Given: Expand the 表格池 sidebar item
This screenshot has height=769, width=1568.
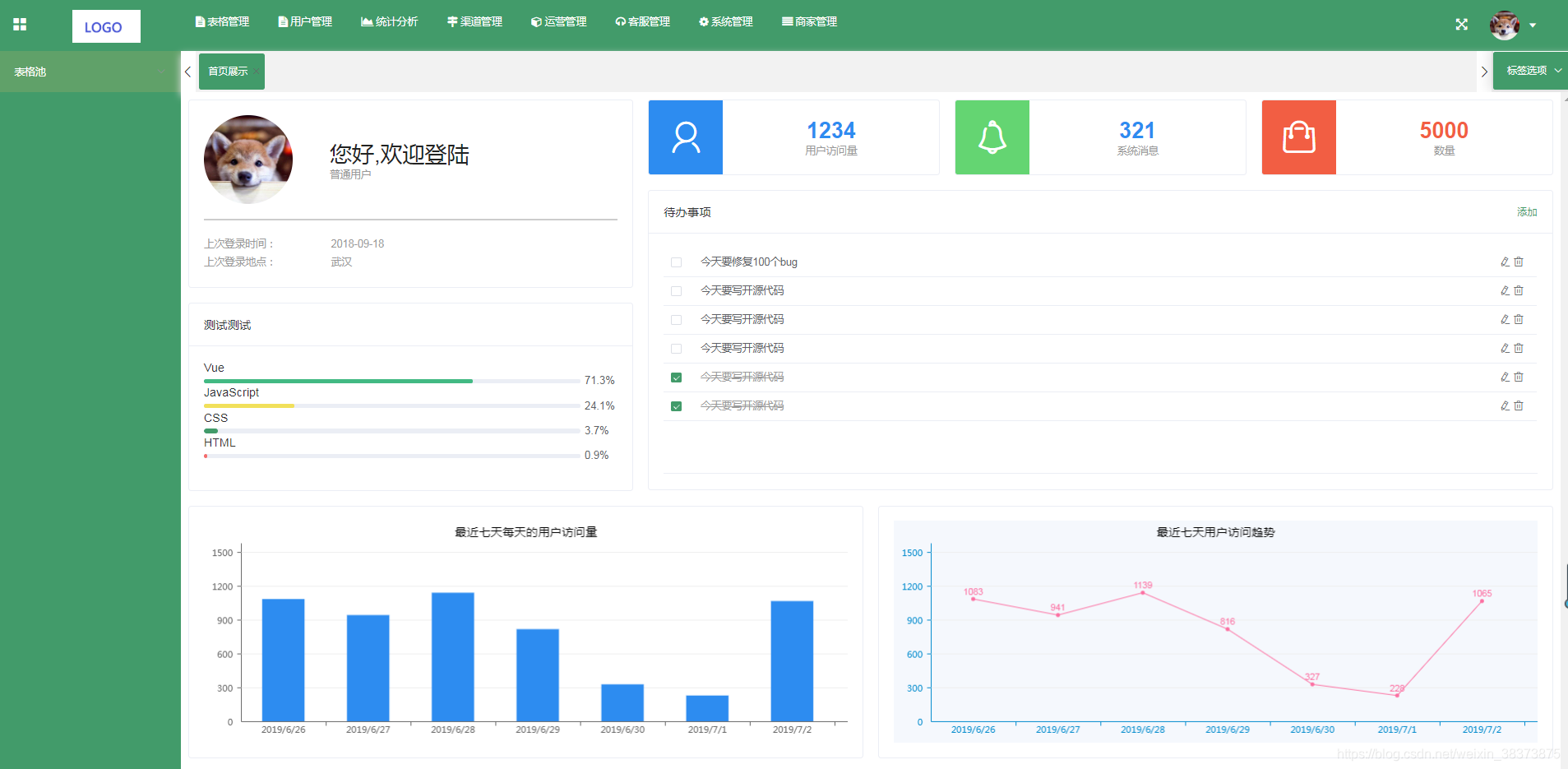Looking at the screenshot, I should click(x=90, y=72).
